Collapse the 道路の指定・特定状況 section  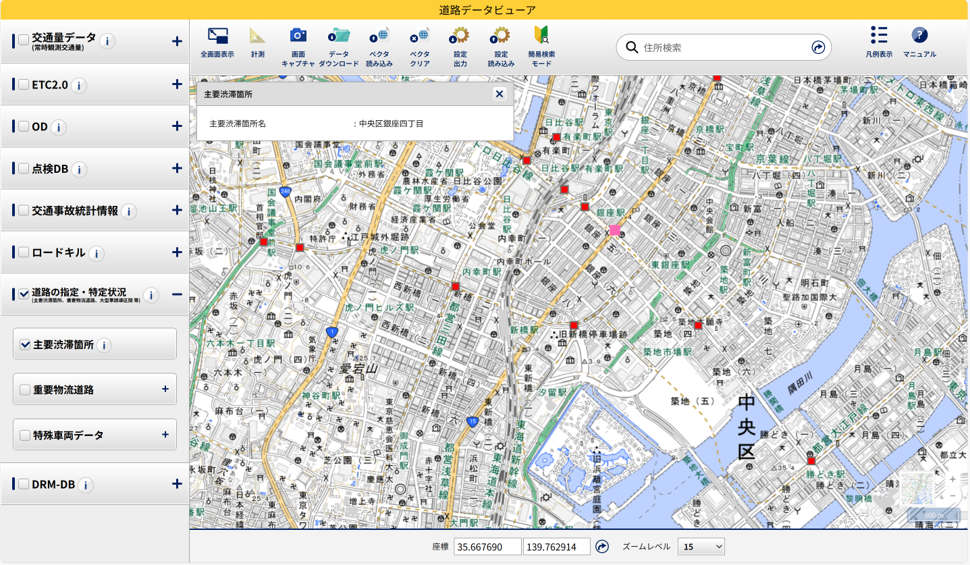click(x=176, y=295)
